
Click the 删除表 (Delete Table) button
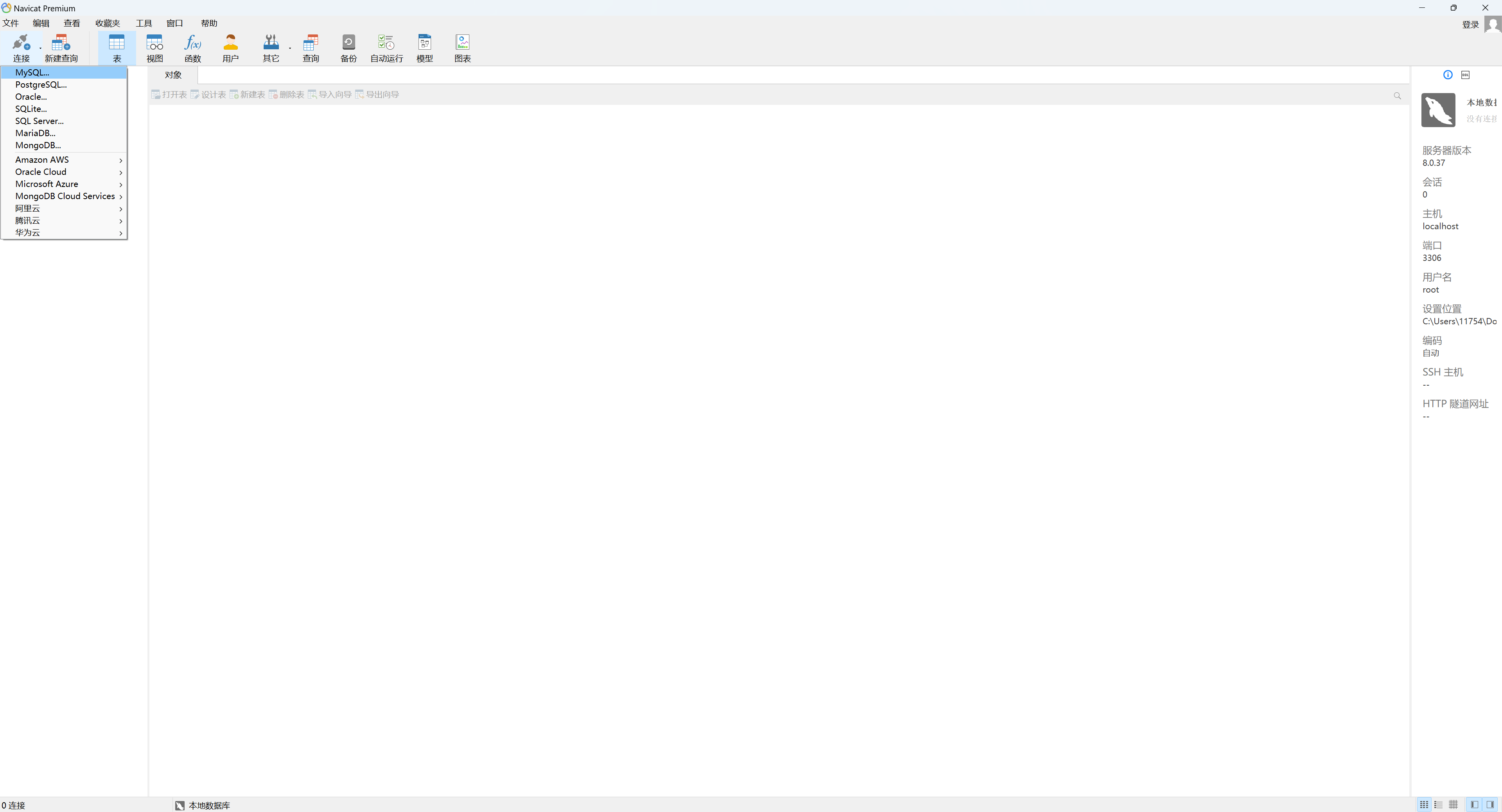tap(286, 94)
